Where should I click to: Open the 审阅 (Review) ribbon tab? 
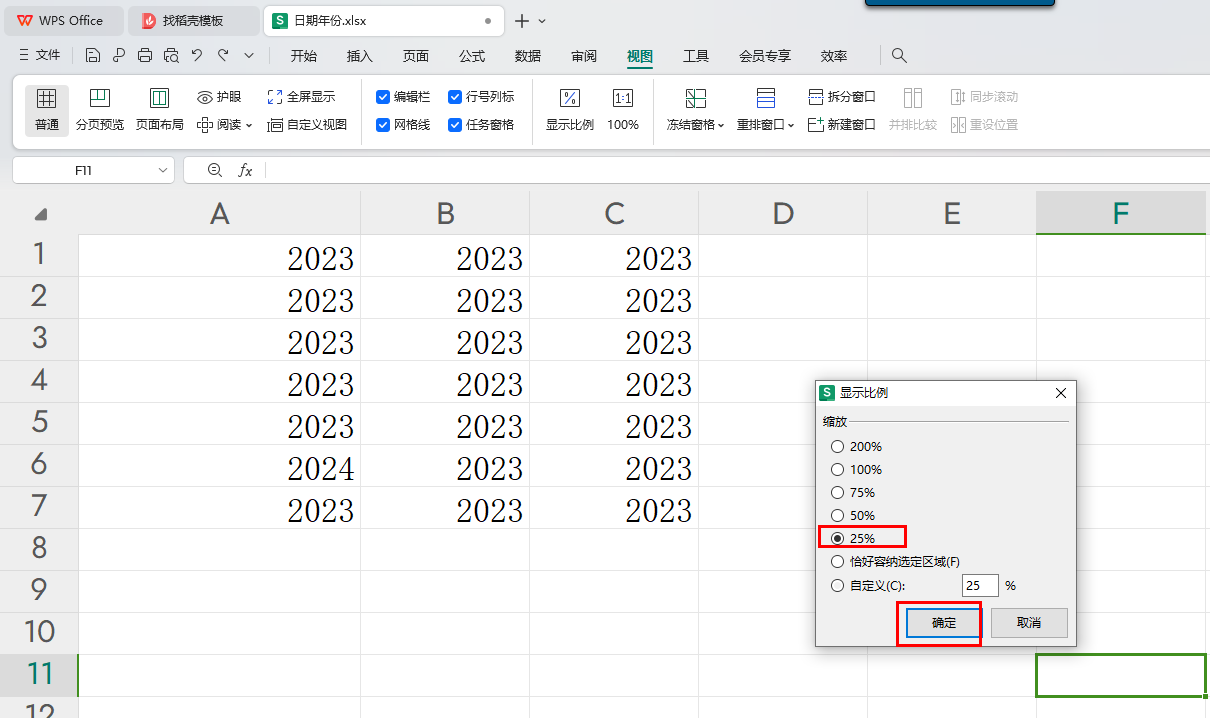point(584,56)
